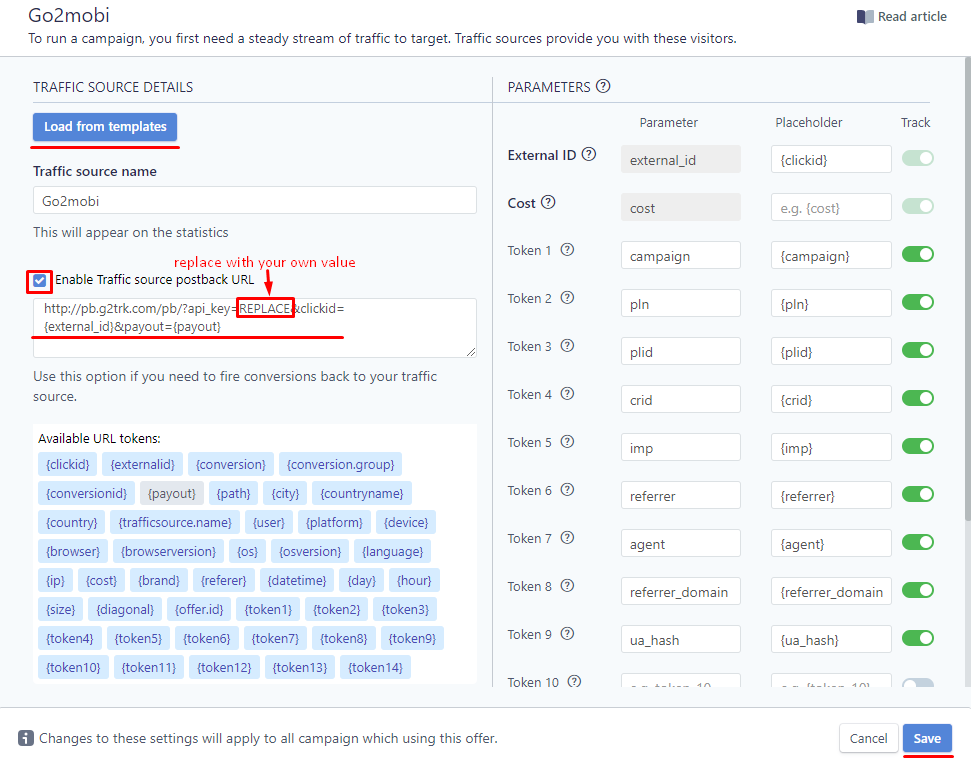The width and height of the screenshot is (971, 764).
Task: Cancel the traffic source changes
Action: click(x=868, y=738)
